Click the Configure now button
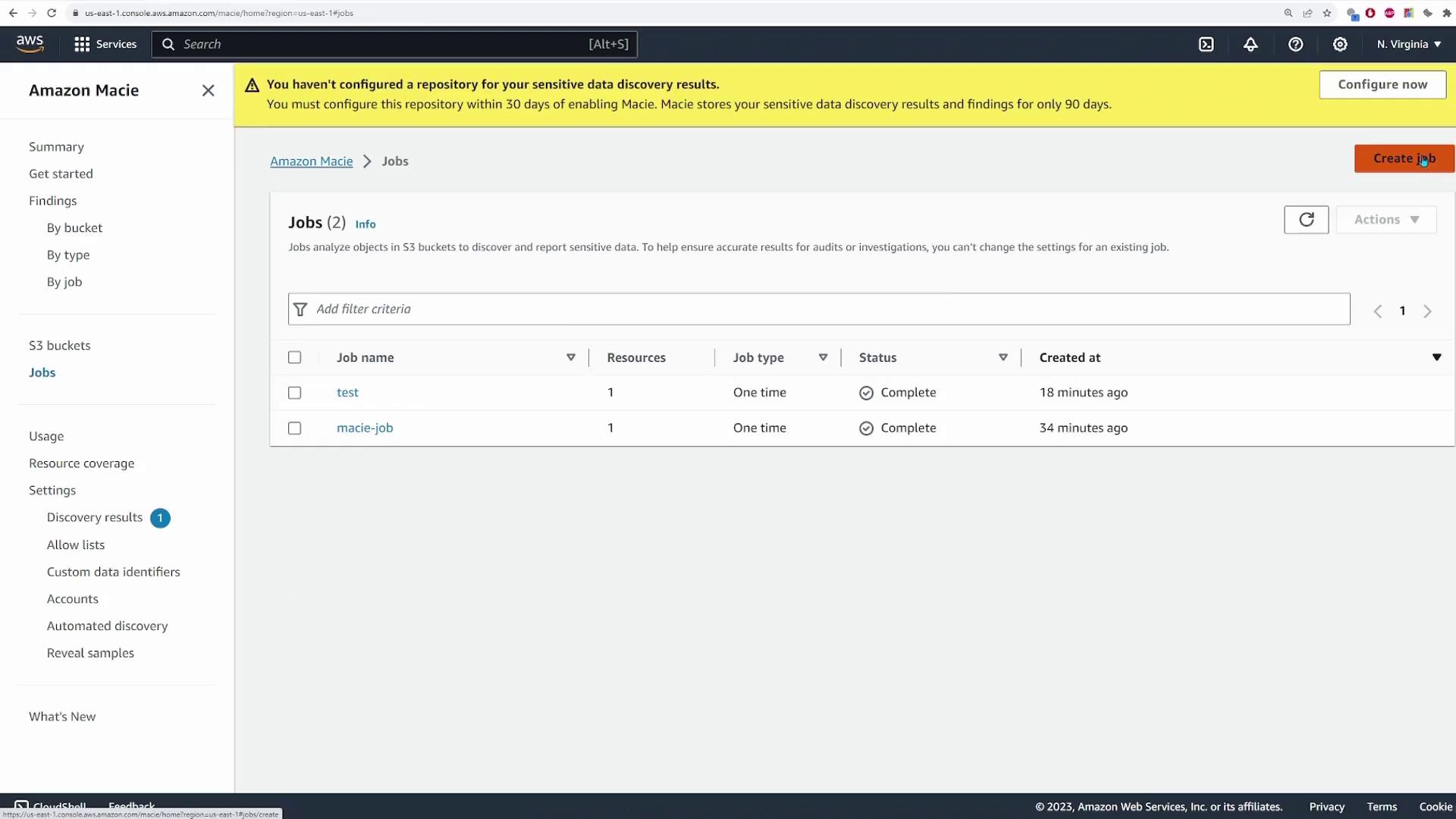Image resolution: width=1456 pixels, height=819 pixels. 1382,85
